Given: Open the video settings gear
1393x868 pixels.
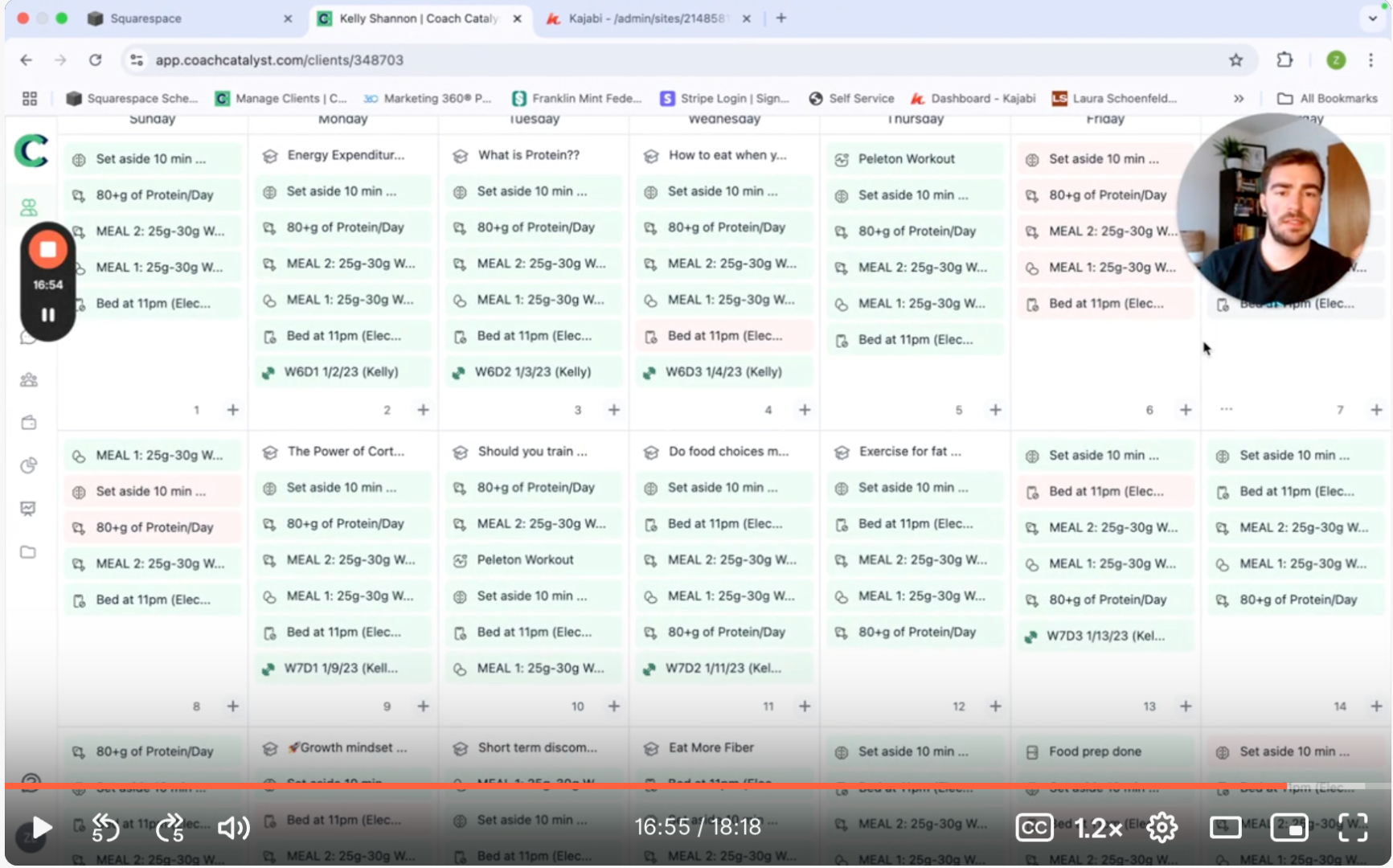Looking at the screenshot, I should (1162, 827).
